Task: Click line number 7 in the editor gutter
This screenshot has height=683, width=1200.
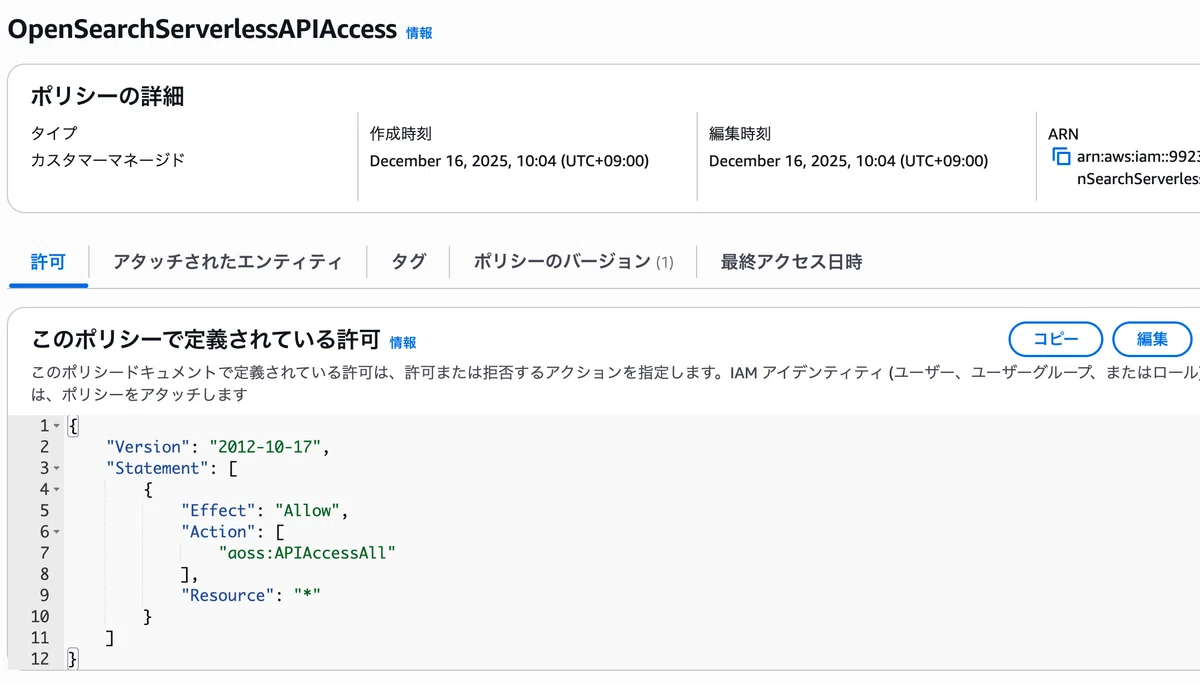Action: [44, 553]
